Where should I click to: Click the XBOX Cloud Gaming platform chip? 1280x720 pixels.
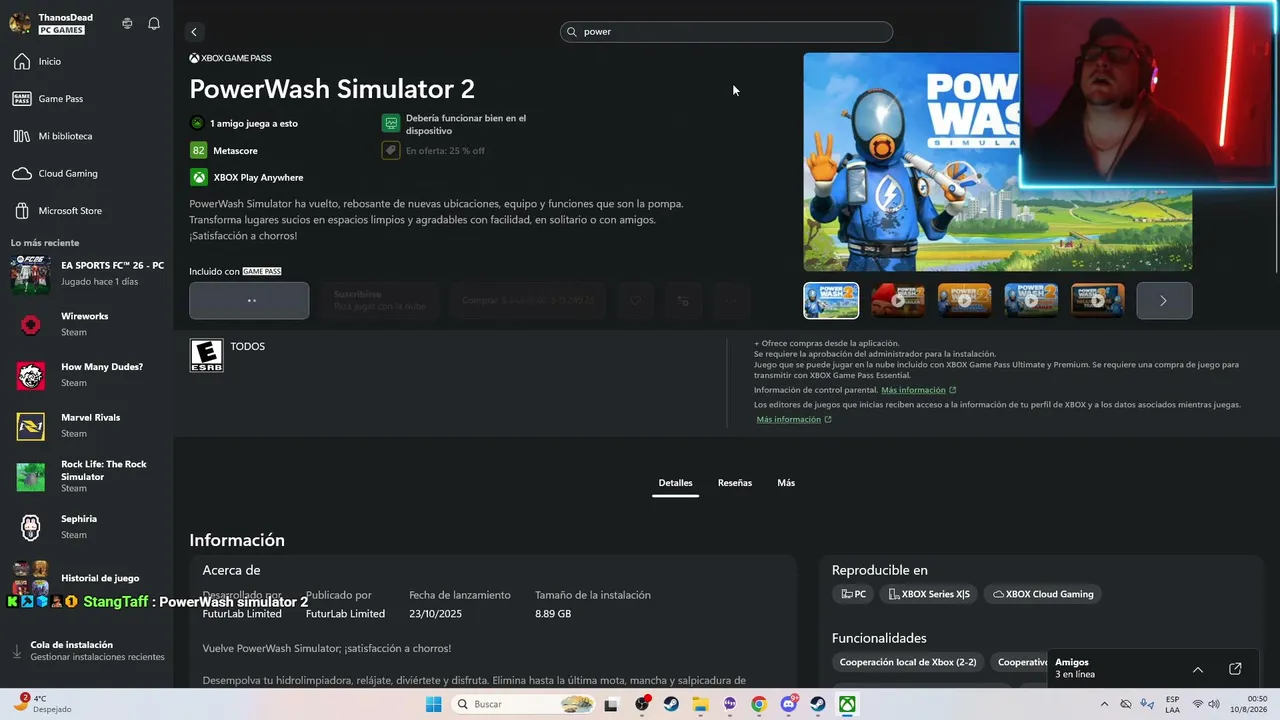click(x=1043, y=594)
